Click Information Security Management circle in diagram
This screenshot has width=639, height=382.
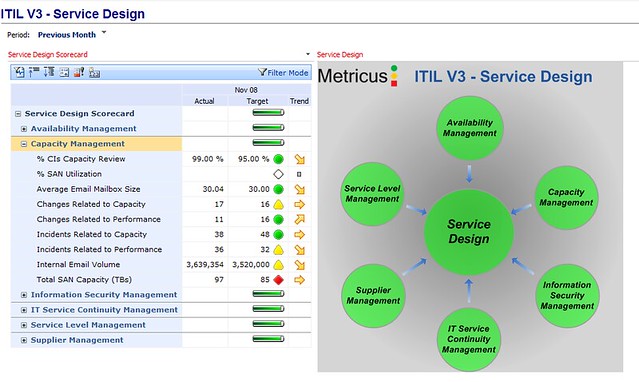coord(567,296)
